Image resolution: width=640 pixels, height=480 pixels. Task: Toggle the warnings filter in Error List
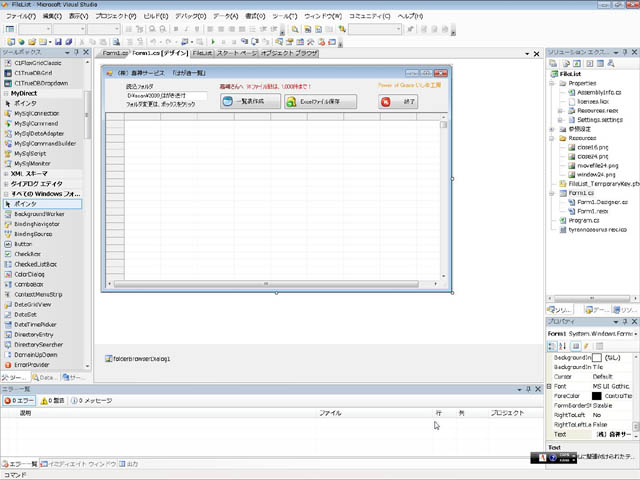pos(52,401)
